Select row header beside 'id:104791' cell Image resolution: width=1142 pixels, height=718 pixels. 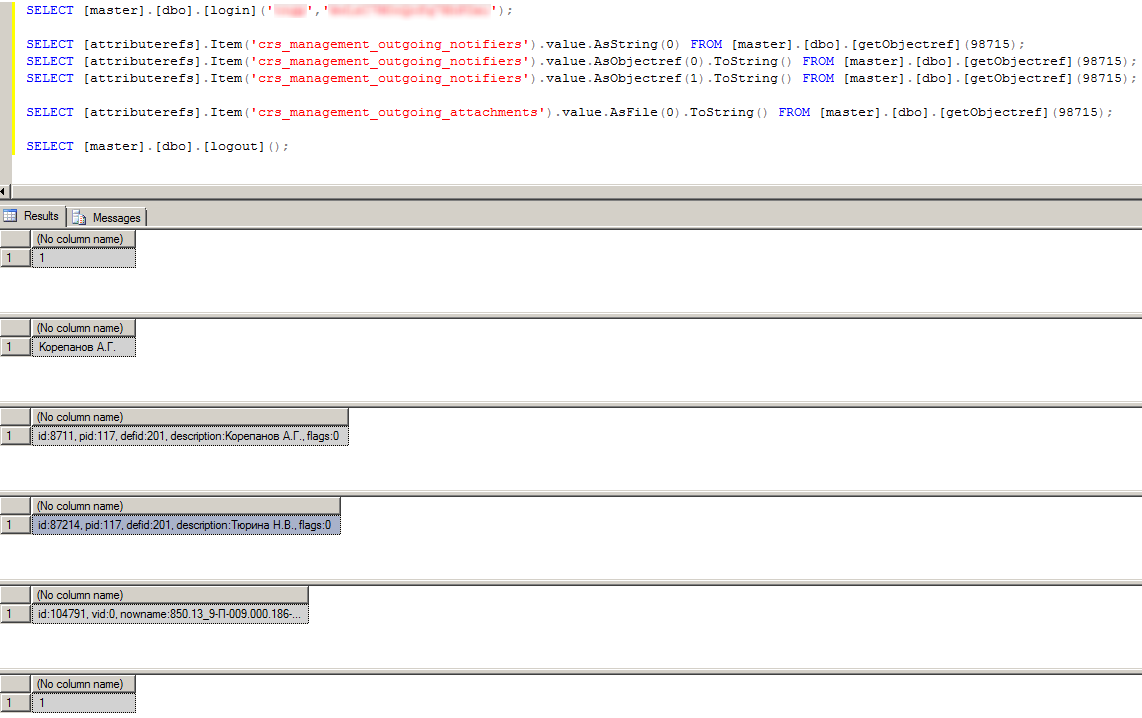coord(15,614)
